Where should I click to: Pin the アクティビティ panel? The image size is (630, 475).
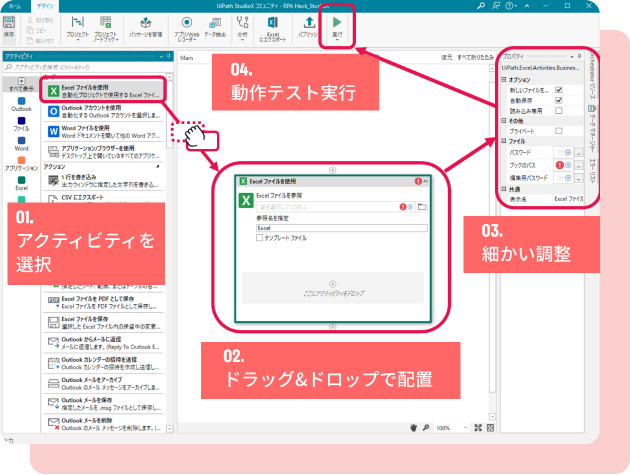click(x=169, y=56)
